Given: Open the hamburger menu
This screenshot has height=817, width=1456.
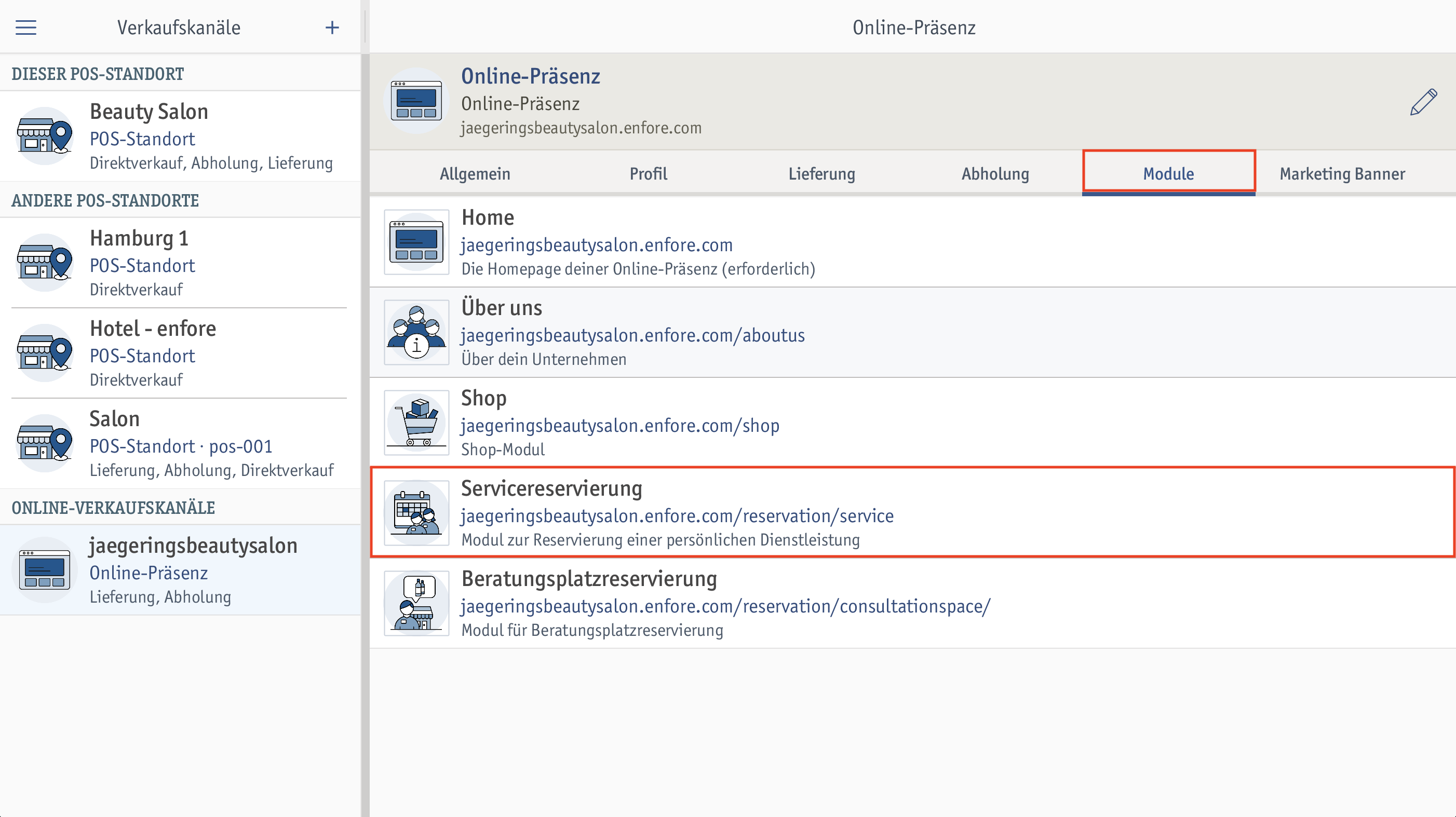Looking at the screenshot, I should tap(26, 28).
